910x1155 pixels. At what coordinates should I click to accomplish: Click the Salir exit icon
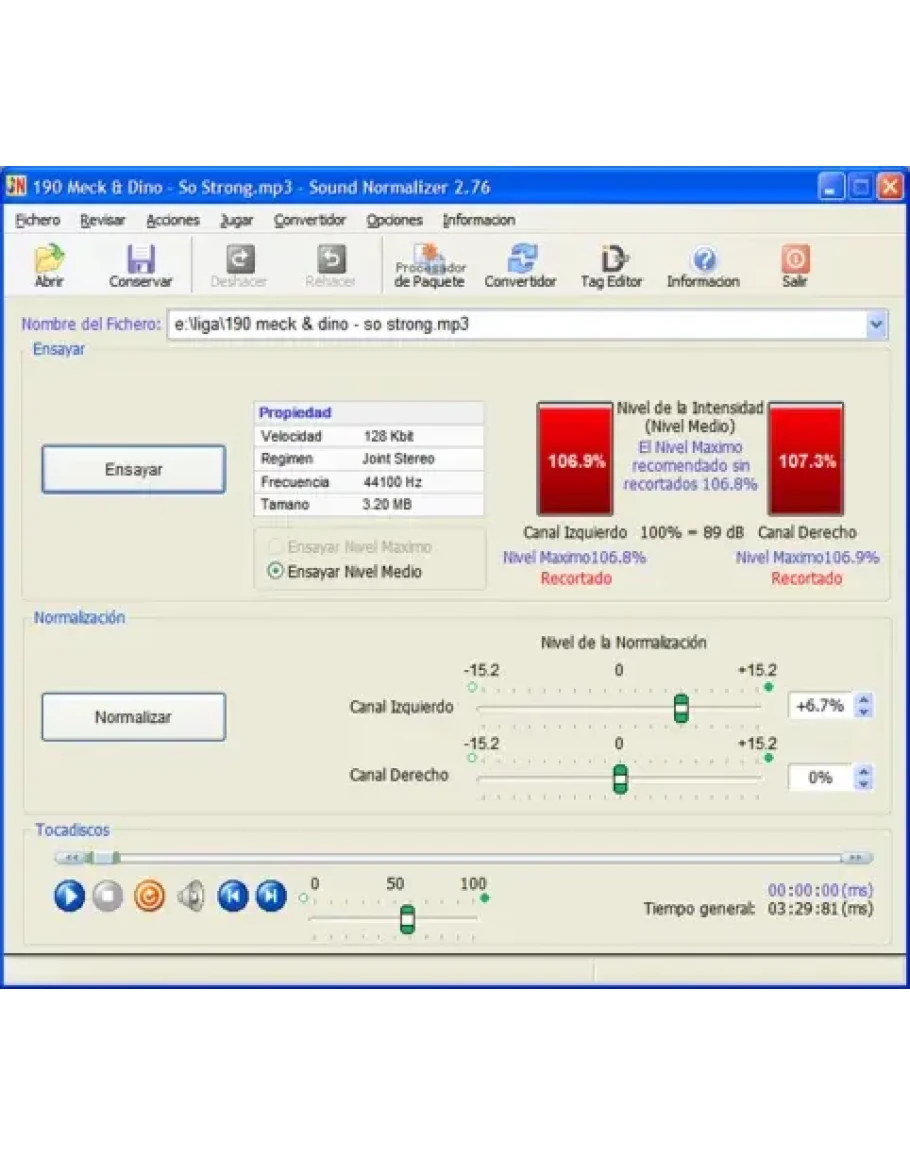click(794, 266)
